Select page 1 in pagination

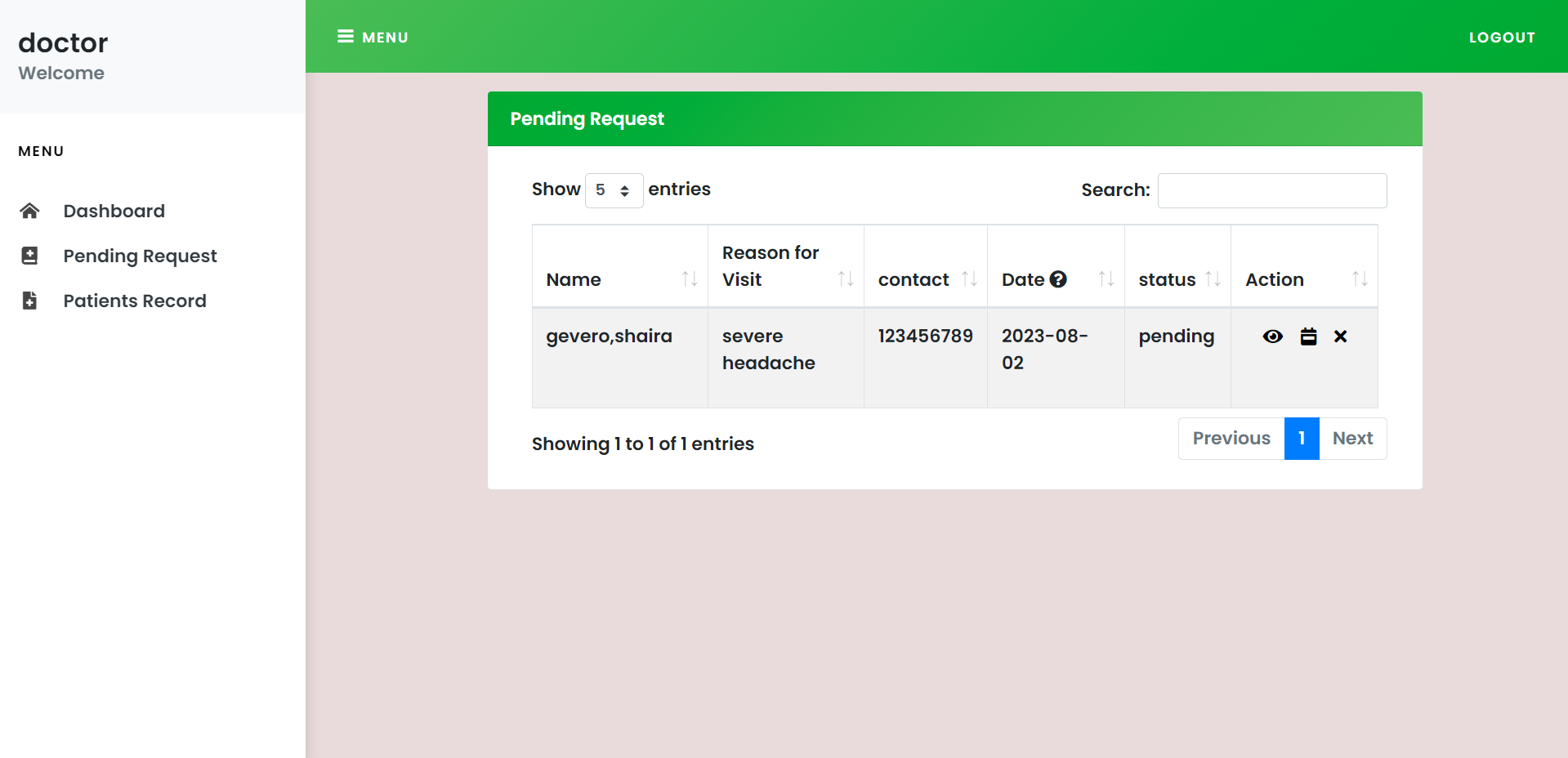pyautogui.click(x=1301, y=439)
